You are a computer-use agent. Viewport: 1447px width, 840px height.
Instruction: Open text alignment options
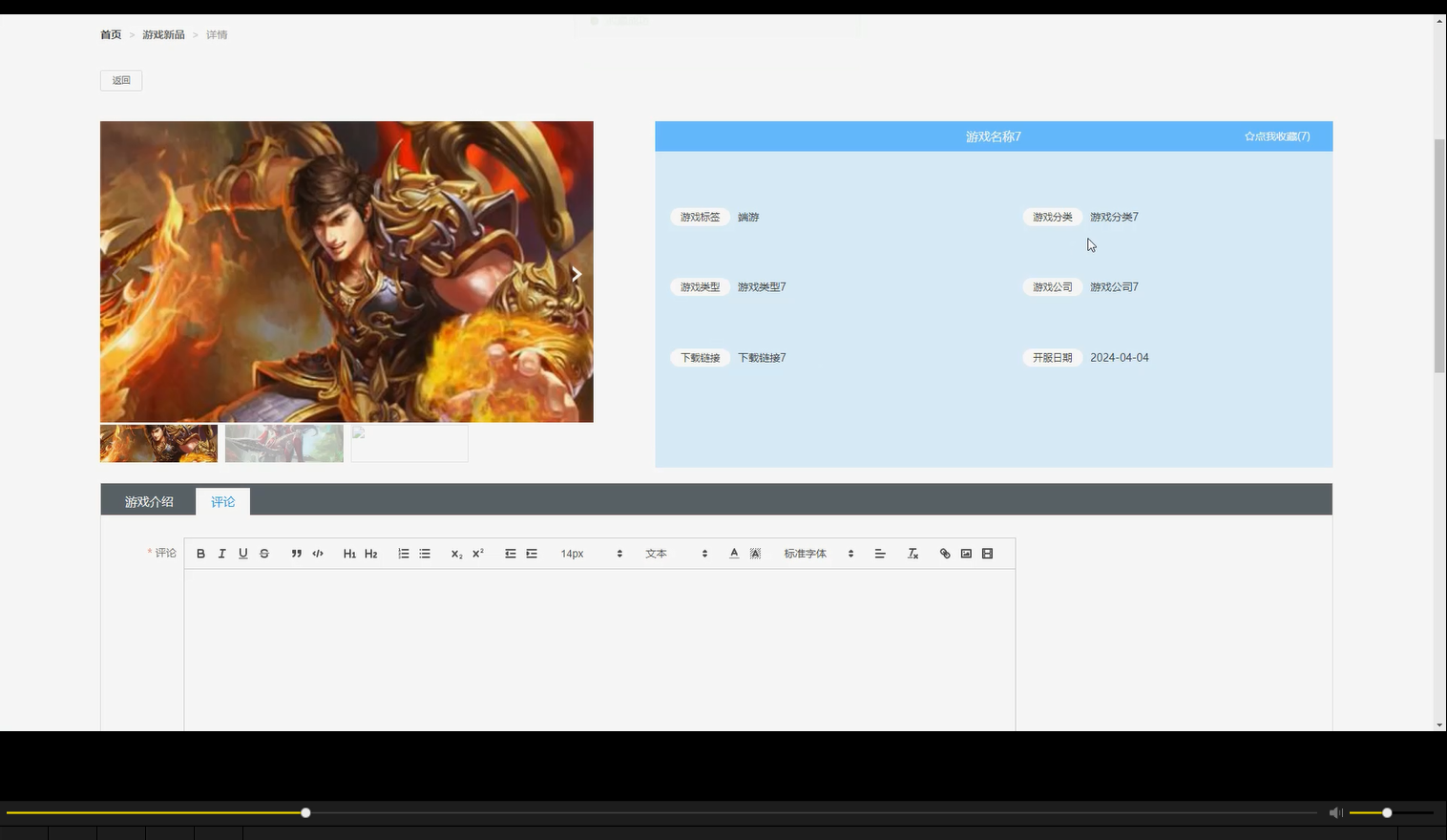pos(880,554)
